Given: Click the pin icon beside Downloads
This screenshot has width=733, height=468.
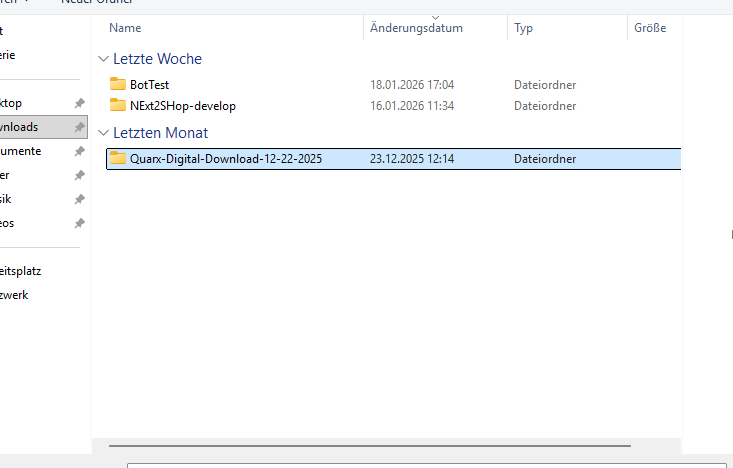Looking at the screenshot, I should 79,128.
